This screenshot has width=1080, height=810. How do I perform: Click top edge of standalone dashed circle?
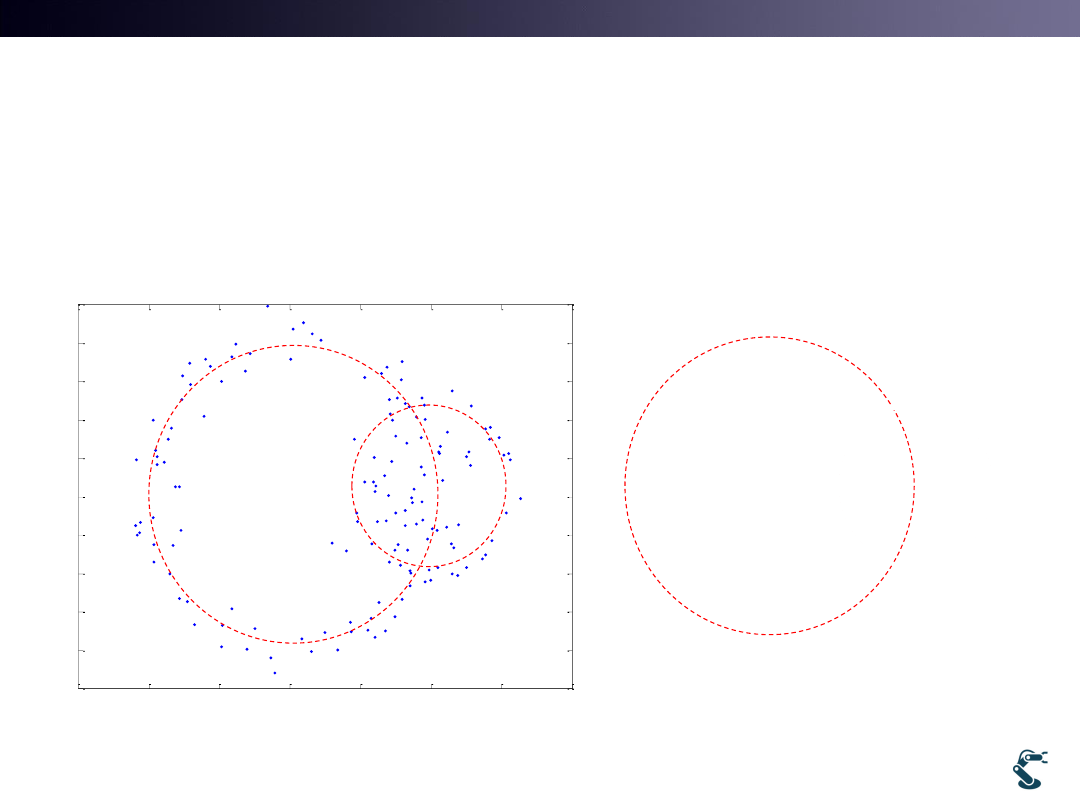(x=769, y=337)
